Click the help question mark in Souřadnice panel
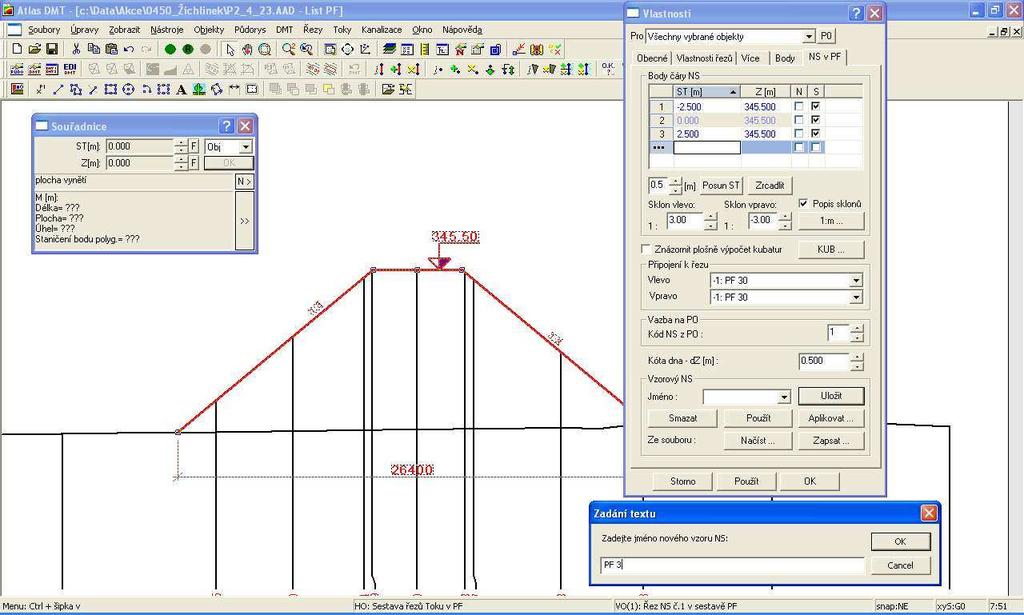Image resolution: width=1024 pixels, height=615 pixels. [x=227, y=126]
